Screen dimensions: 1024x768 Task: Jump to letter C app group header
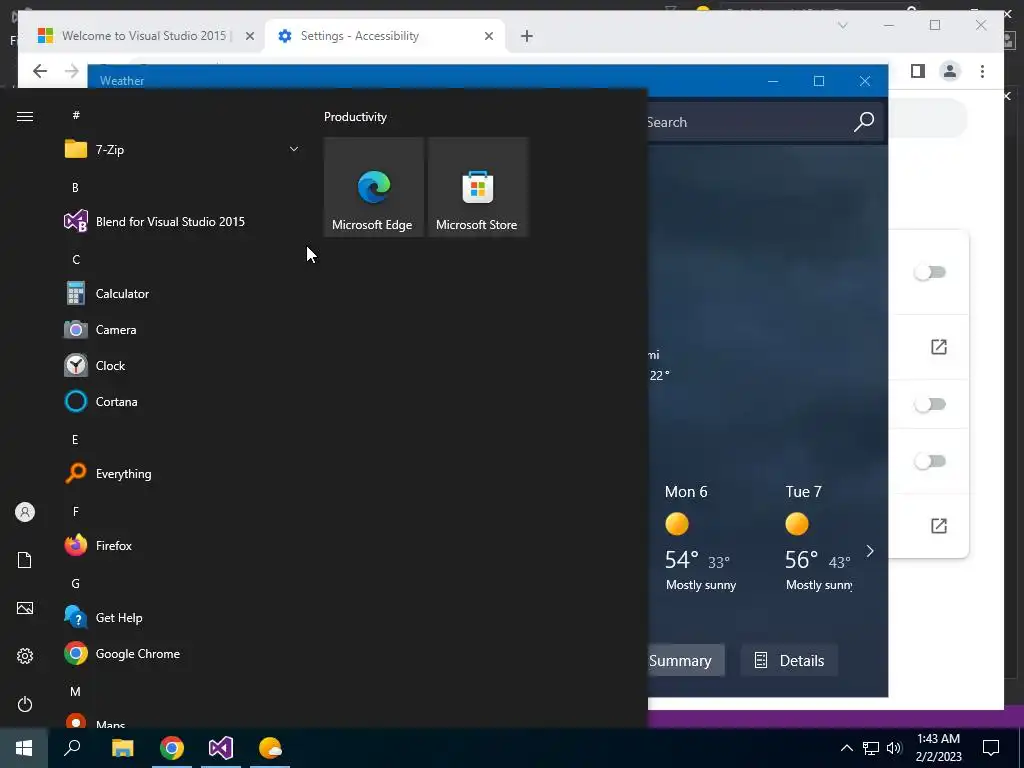[76, 260]
